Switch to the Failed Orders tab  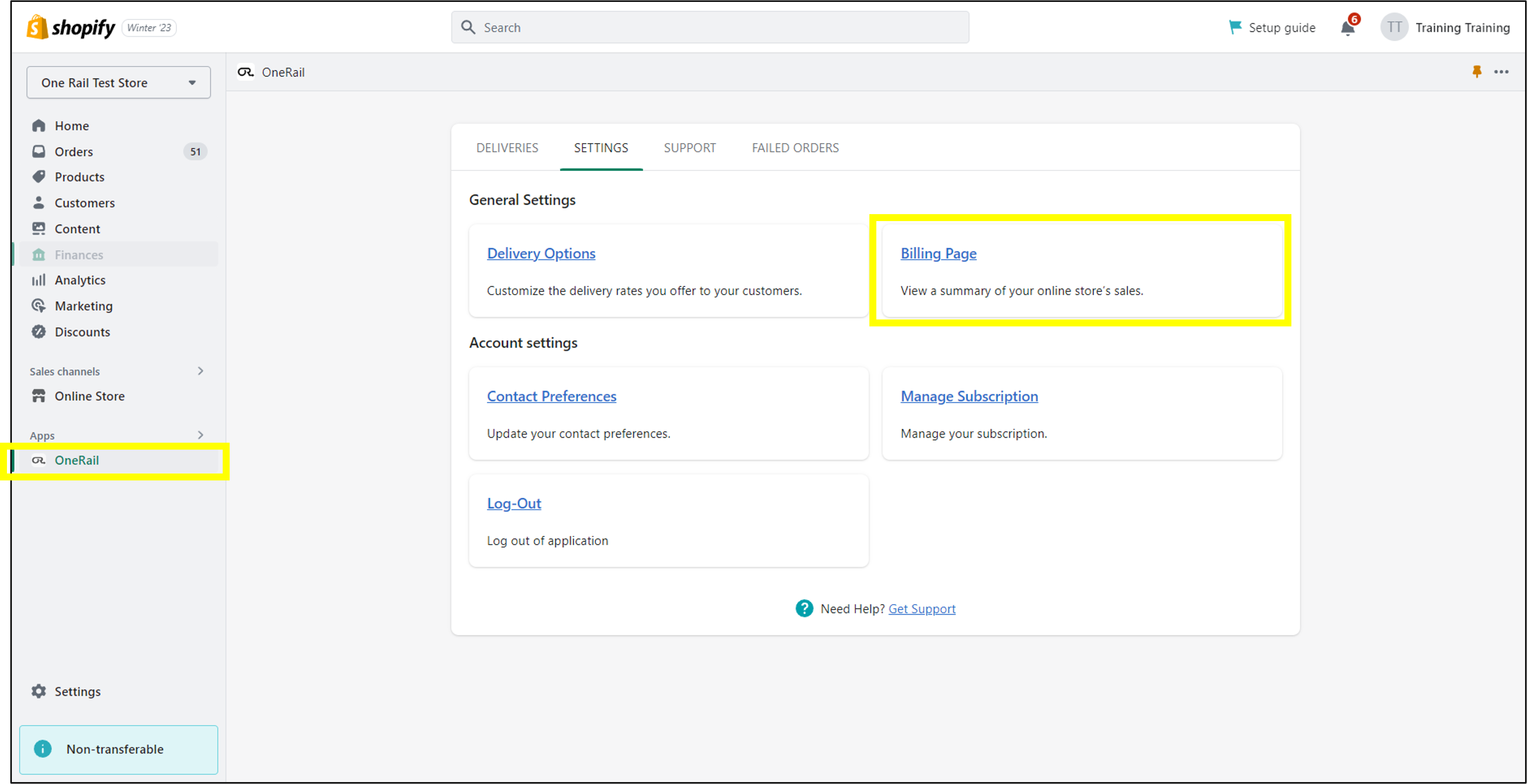[795, 148]
